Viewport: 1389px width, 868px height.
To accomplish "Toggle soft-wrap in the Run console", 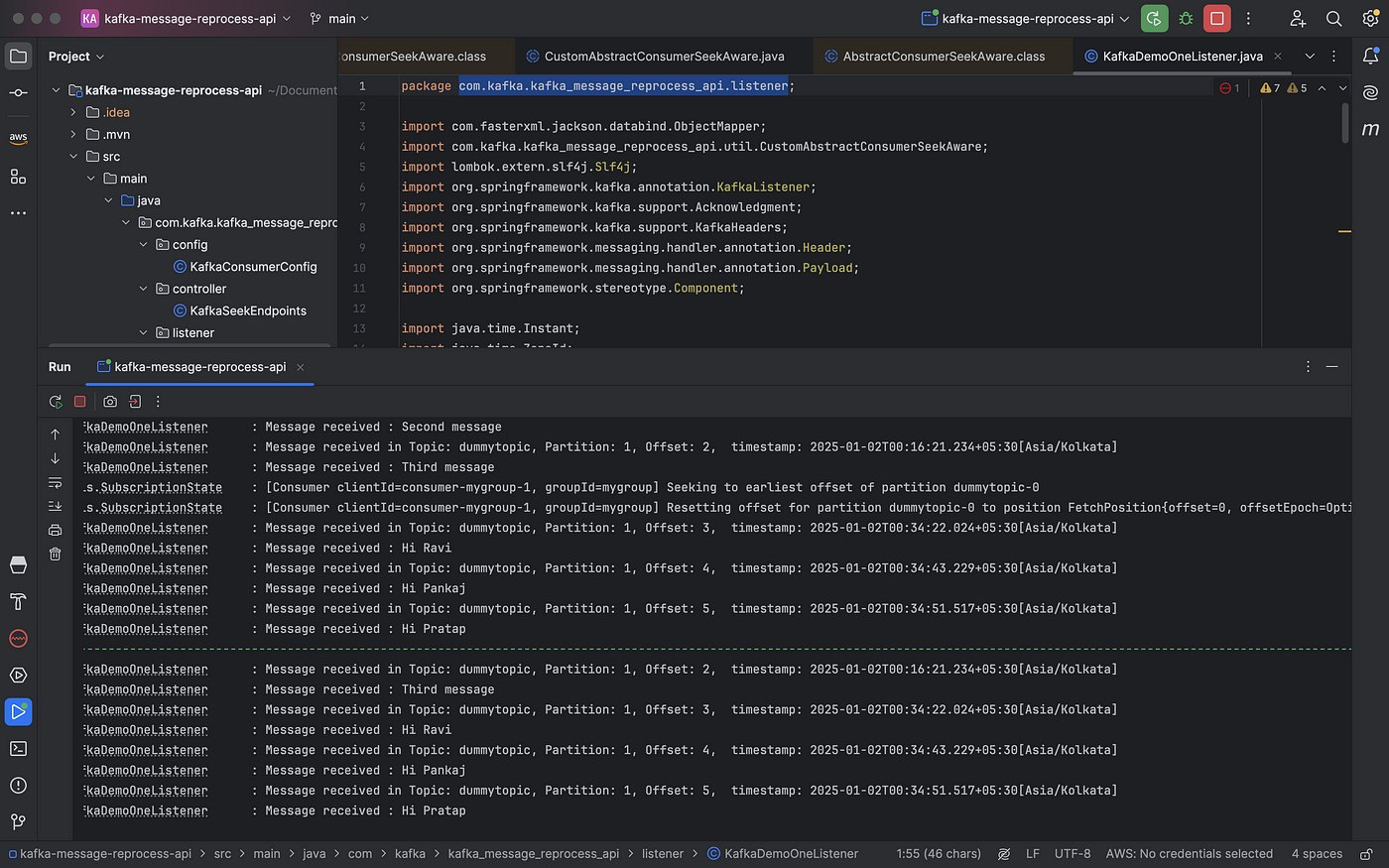I will [x=55, y=483].
